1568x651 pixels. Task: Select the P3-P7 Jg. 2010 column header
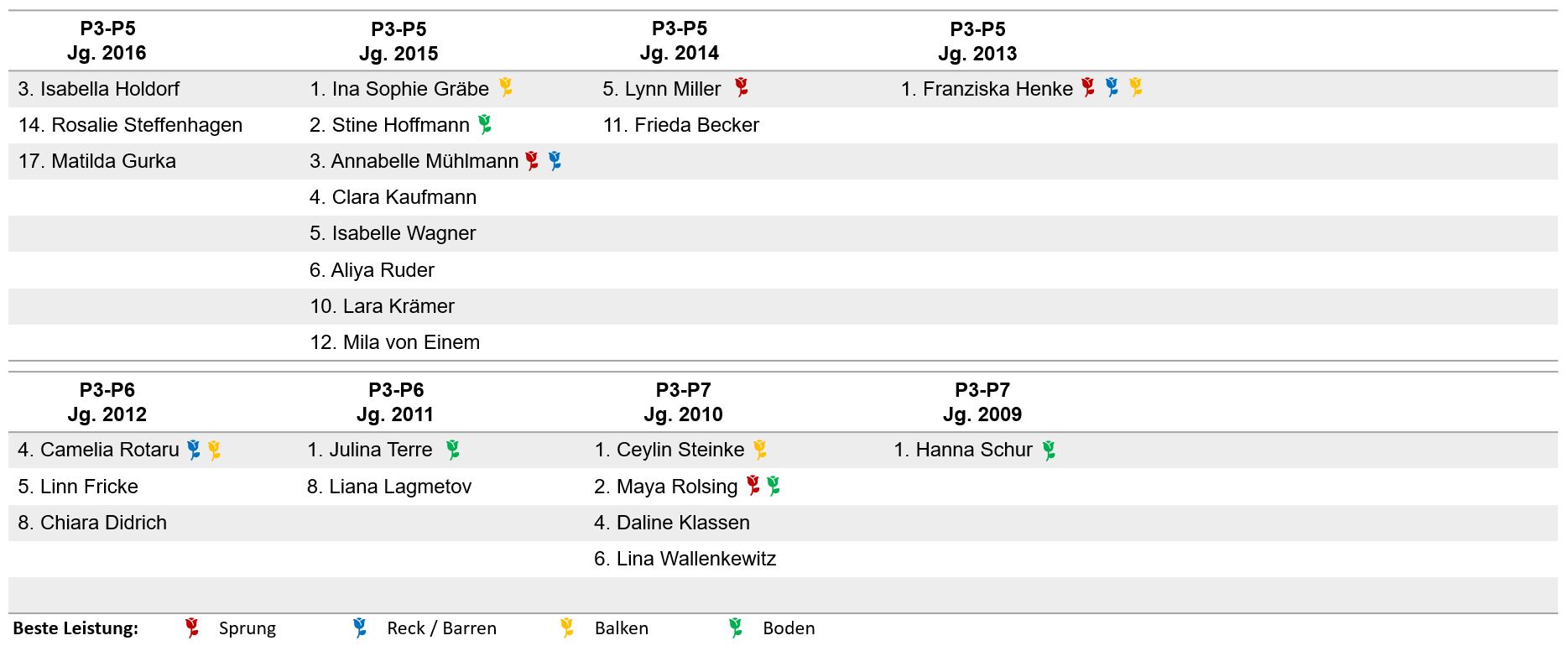click(x=683, y=402)
